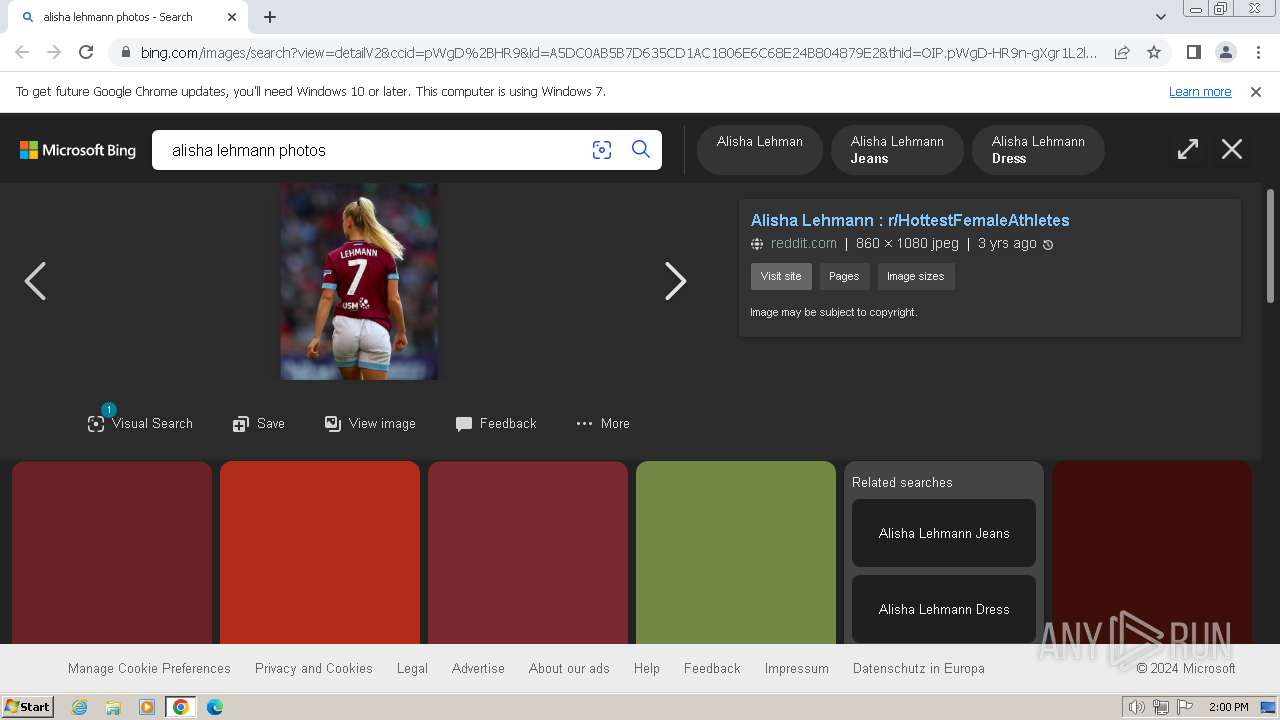Viewport: 1280px width, 720px height.
Task: Open the Help footer link
Action: tap(647, 668)
